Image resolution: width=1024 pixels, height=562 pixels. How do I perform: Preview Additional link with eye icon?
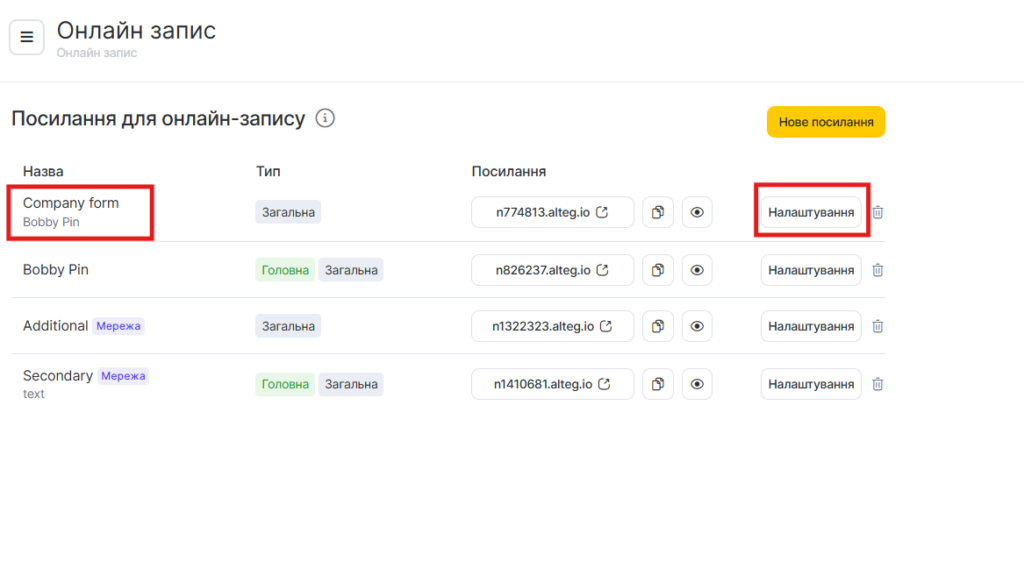coord(697,326)
